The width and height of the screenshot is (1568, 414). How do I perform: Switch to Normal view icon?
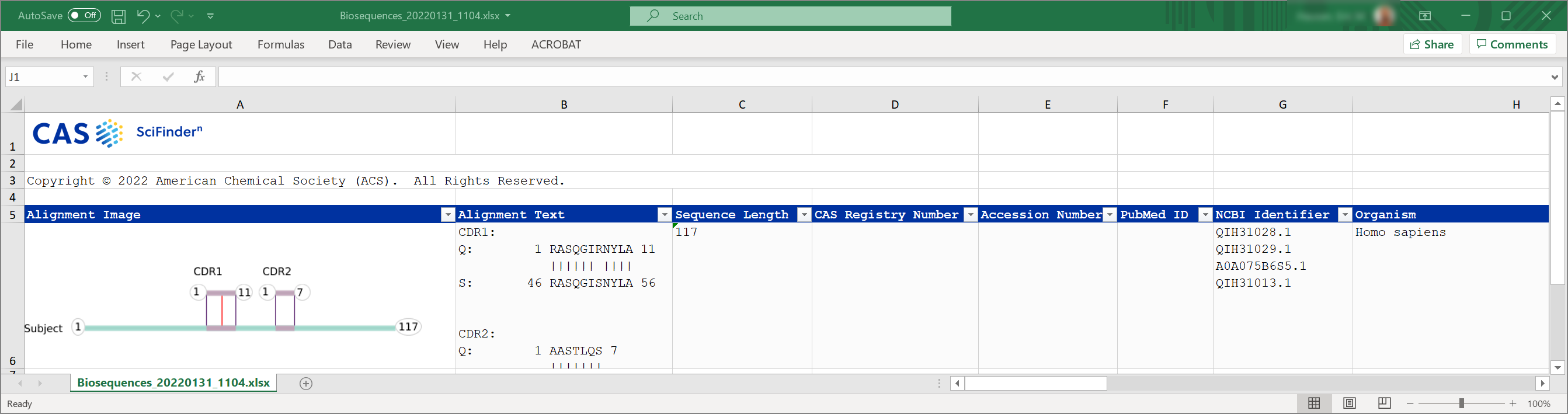click(x=1313, y=403)
